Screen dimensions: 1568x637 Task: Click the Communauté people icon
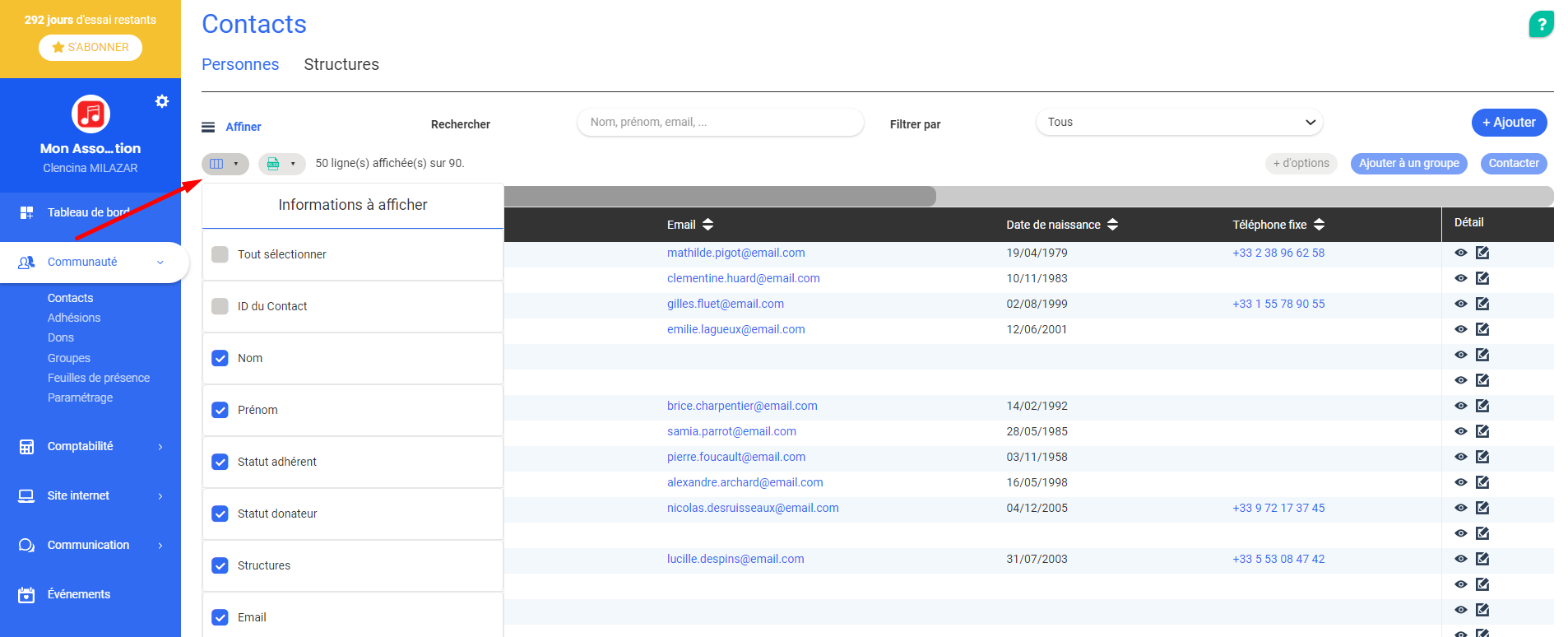tap(26, 262)
